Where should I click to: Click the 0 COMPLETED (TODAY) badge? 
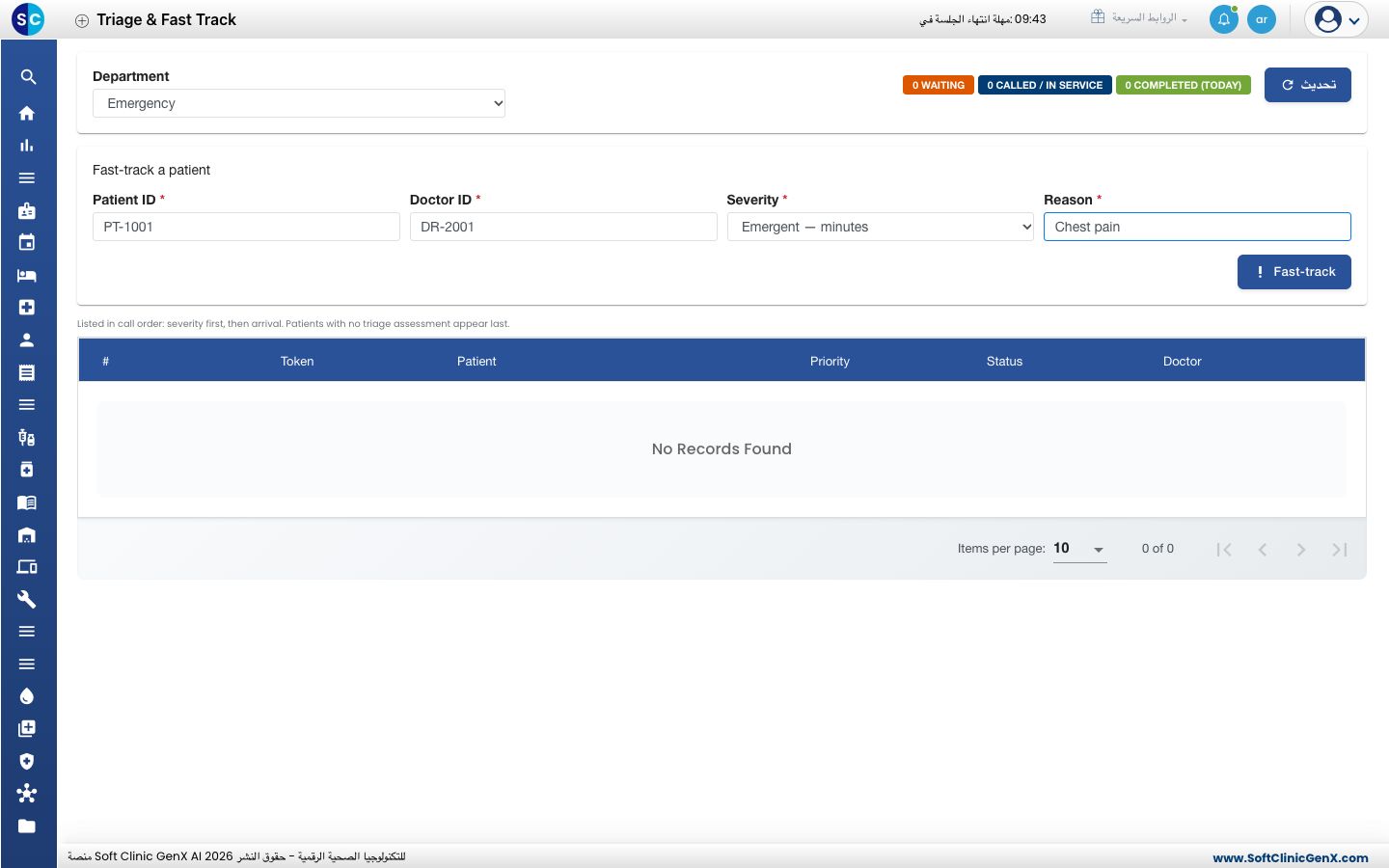[1184, 85]
